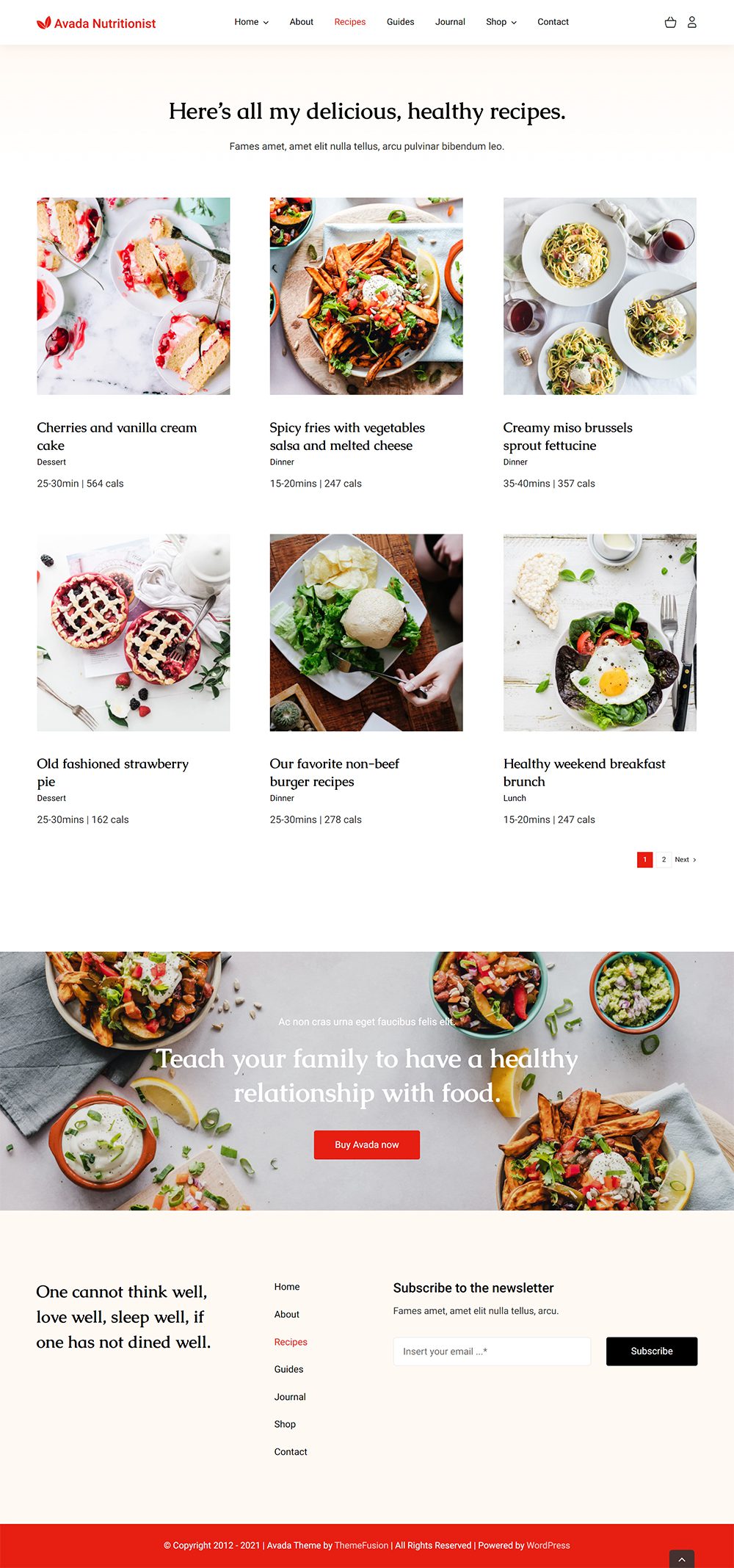
Task: Click the WordPress footer link
Action: (548, 1545)
